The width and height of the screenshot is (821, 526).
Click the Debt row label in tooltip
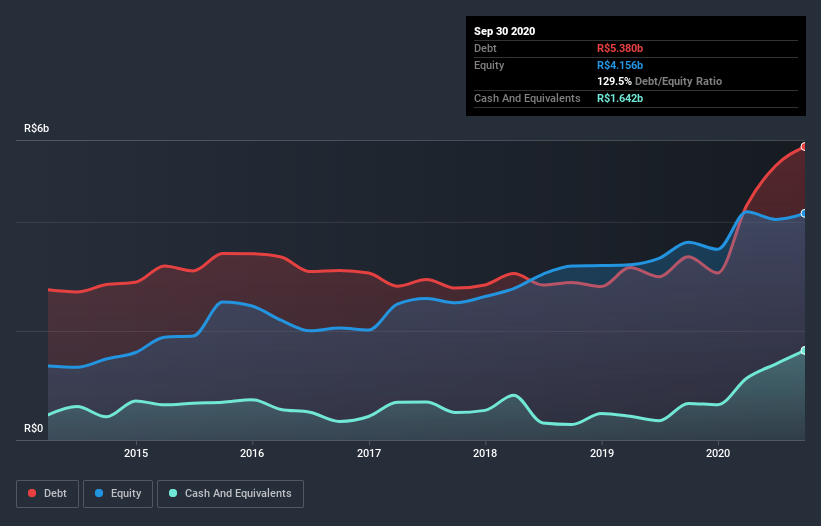pyautogui.click(x=485, y=49)
